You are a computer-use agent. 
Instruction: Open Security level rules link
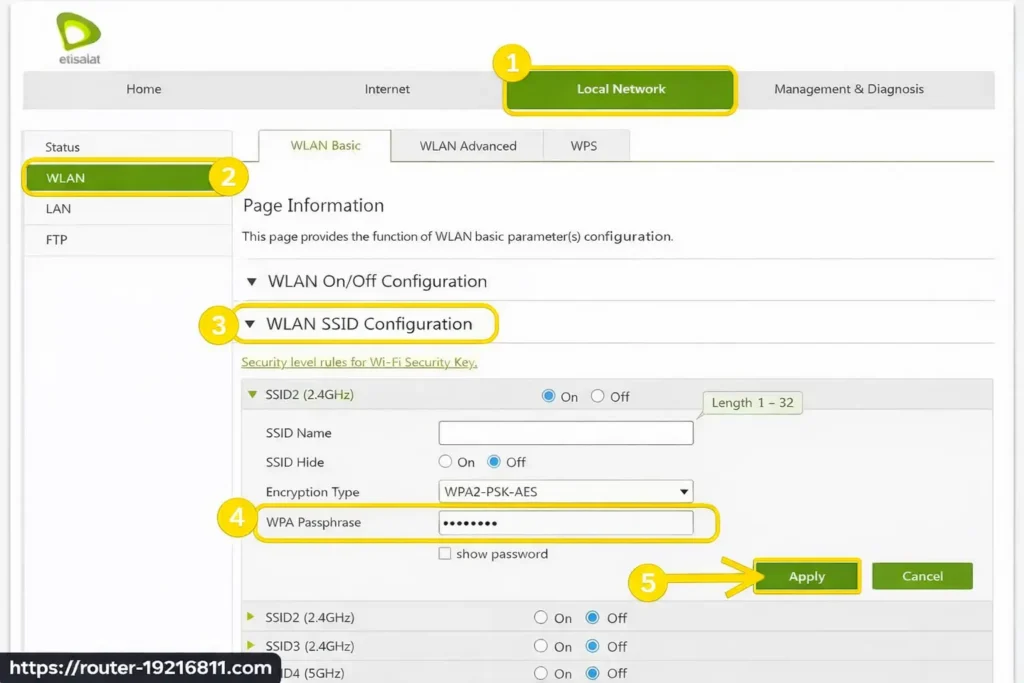tap(359, 362)
